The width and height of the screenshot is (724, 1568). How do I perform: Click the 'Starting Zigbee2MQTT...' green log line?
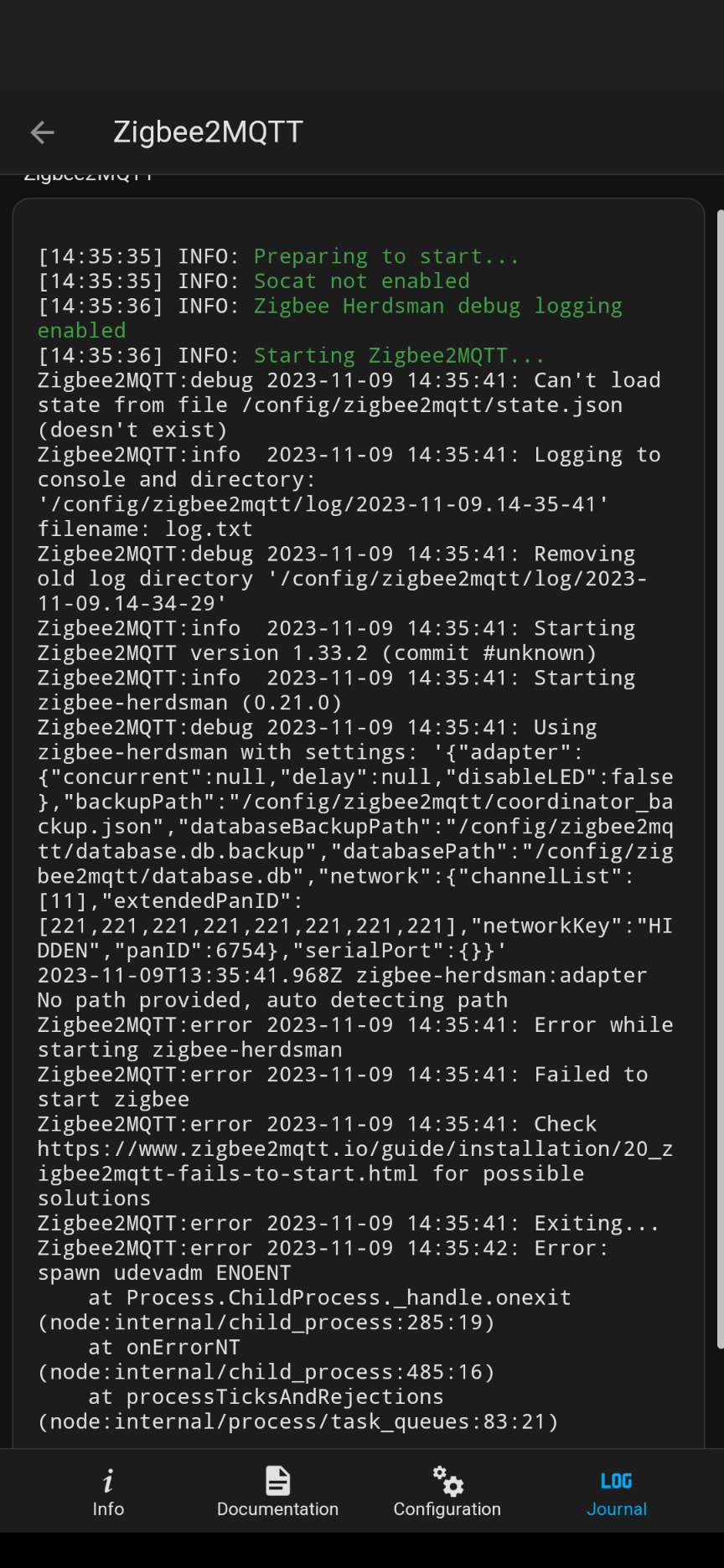pos(399,356)
